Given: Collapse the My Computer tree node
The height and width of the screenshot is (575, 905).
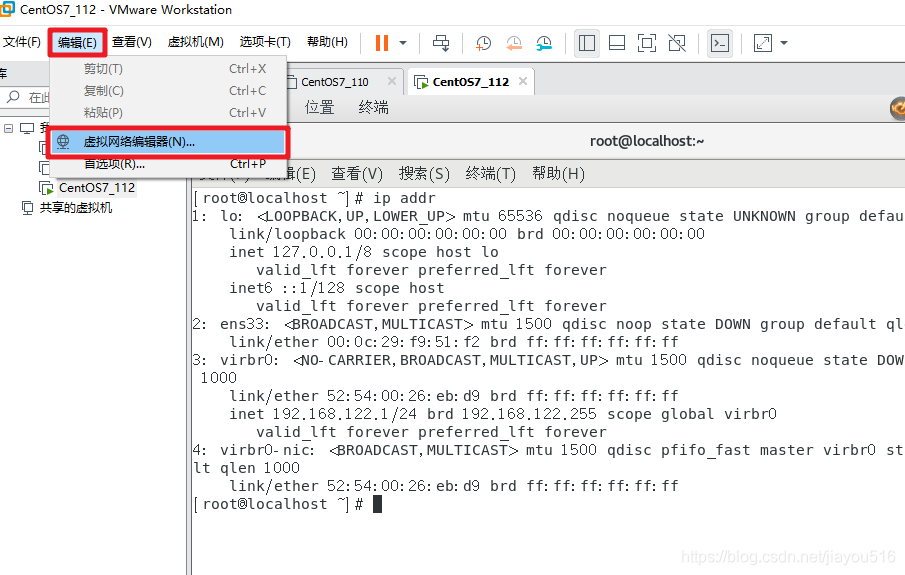Looking at the screenshot, I should click(x=8, y=128).
